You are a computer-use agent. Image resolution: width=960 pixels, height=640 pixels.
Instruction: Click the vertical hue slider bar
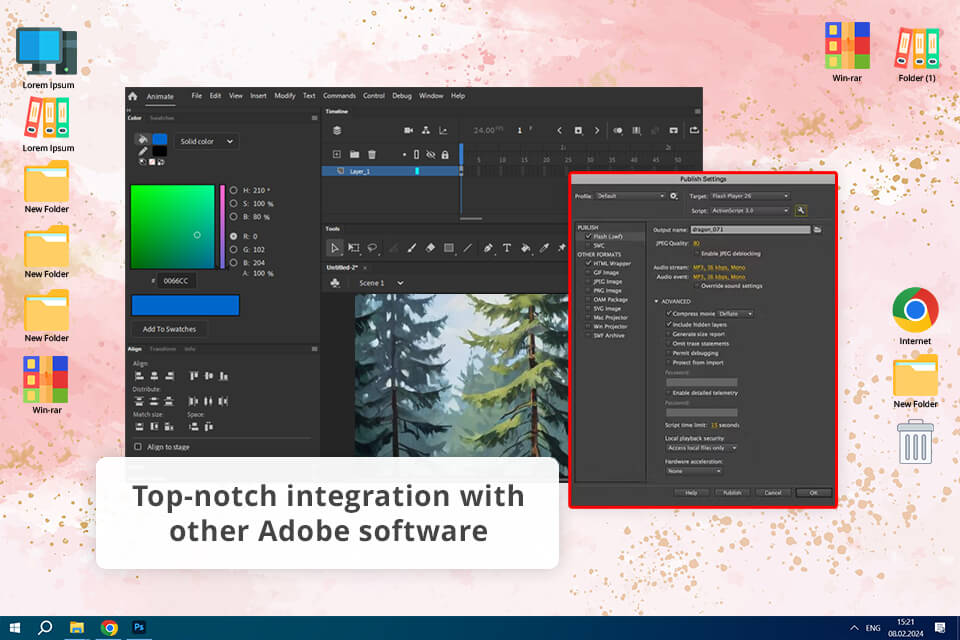point(222,227)
